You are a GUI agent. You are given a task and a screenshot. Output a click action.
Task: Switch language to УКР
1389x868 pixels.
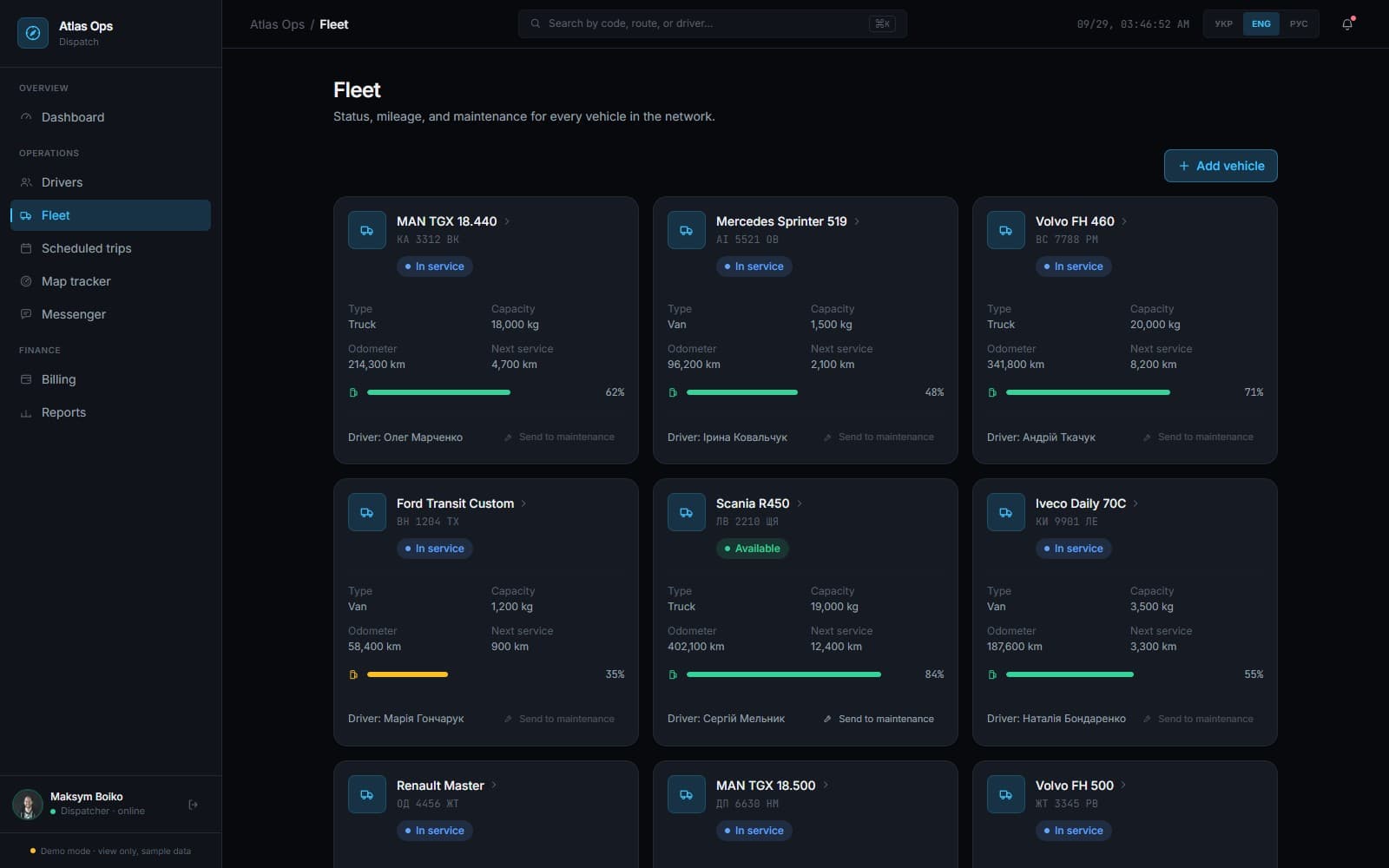(1224, 24)
